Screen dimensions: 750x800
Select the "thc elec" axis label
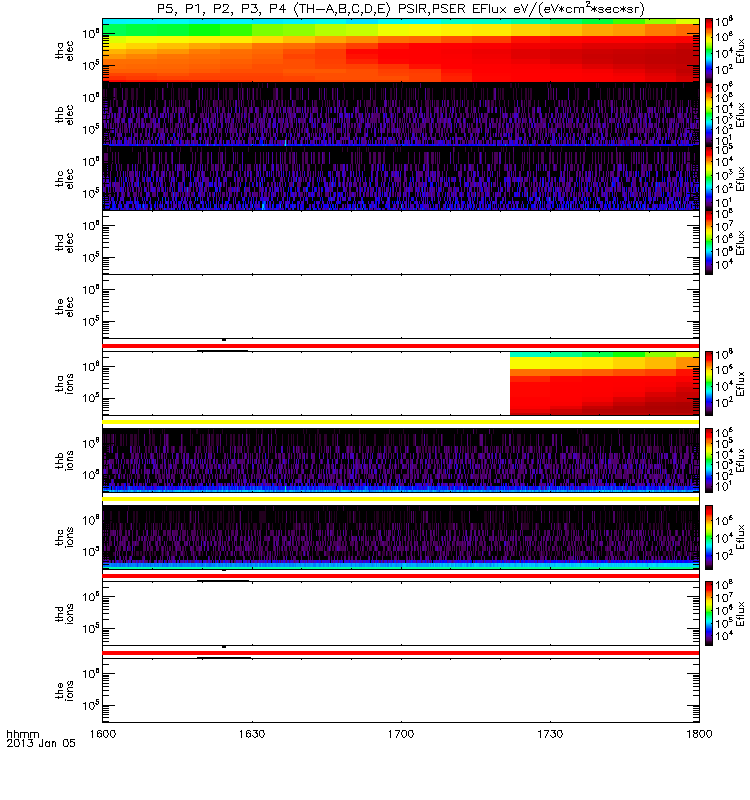click(64, 179)
